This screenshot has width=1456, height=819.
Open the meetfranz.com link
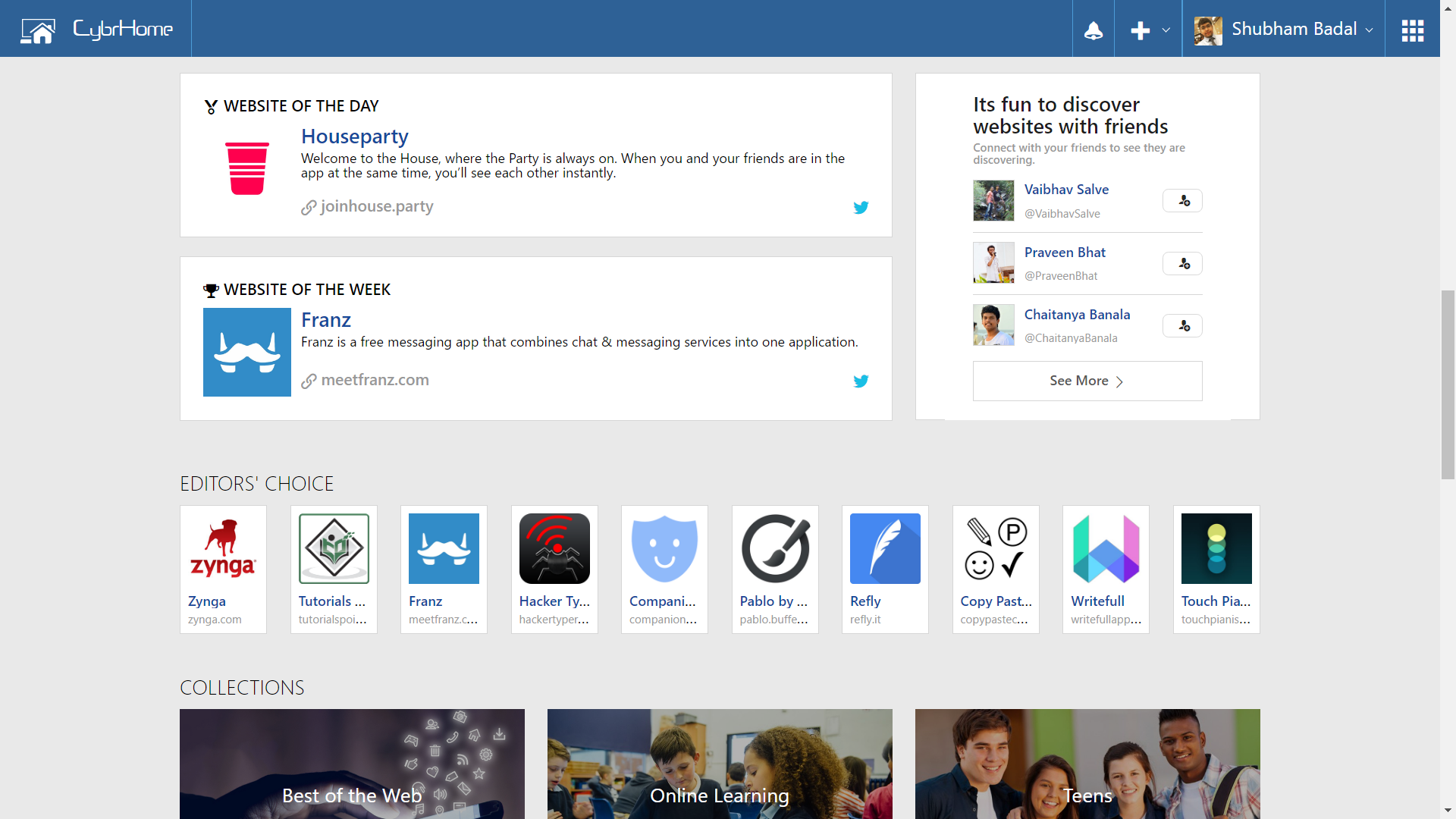click(x=375, y=380)
